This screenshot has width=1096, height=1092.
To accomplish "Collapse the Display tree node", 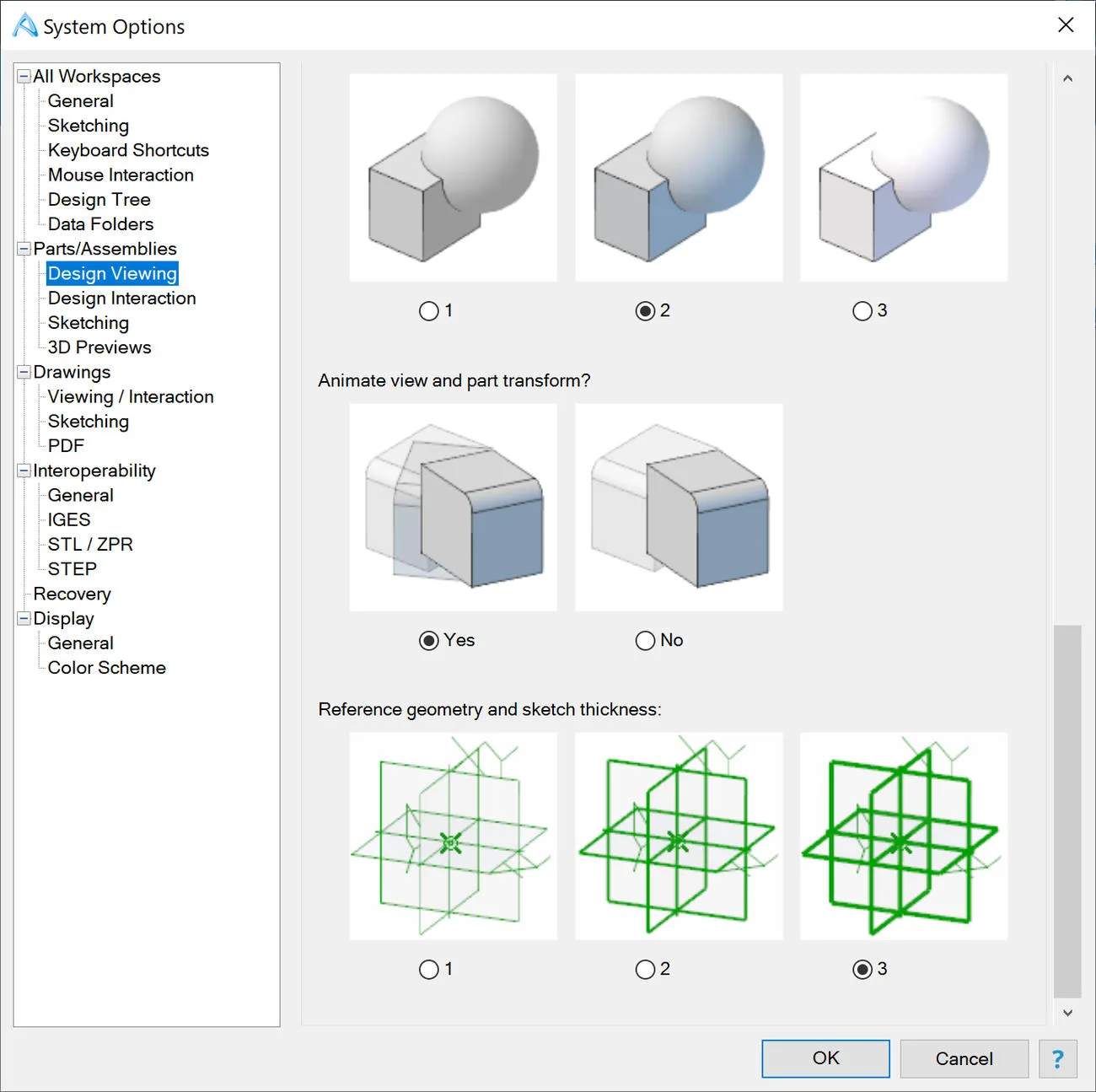I will click(x=24, y=619).
